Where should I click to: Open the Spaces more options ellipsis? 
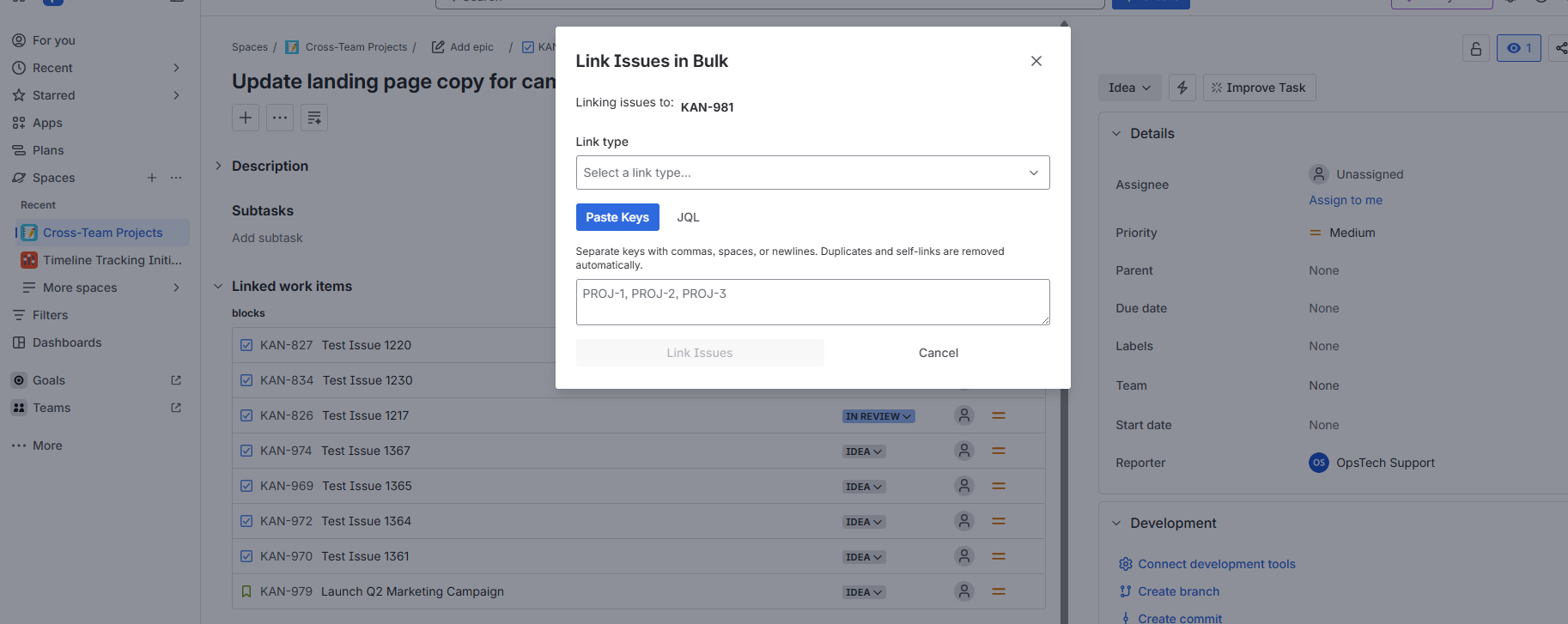click(176, 178)
